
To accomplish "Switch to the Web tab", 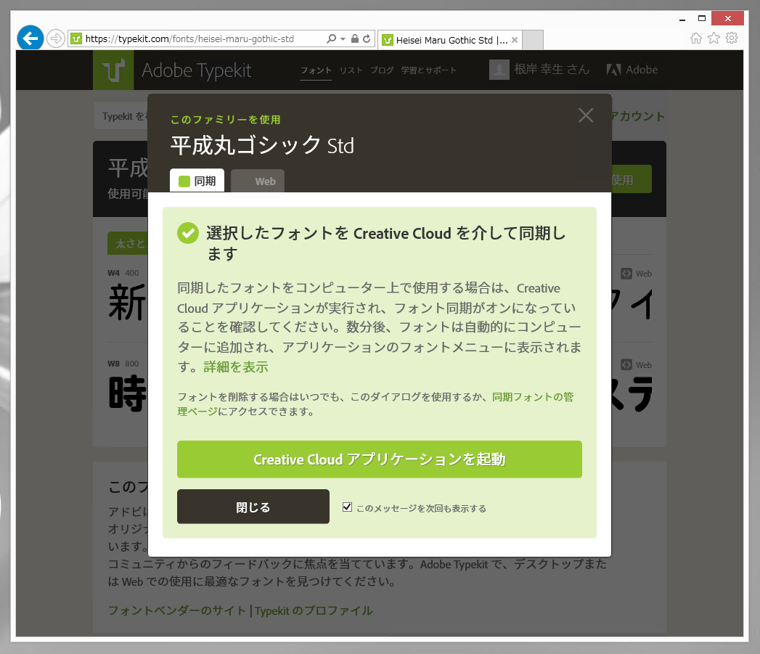I will click(x=258, y=181).
